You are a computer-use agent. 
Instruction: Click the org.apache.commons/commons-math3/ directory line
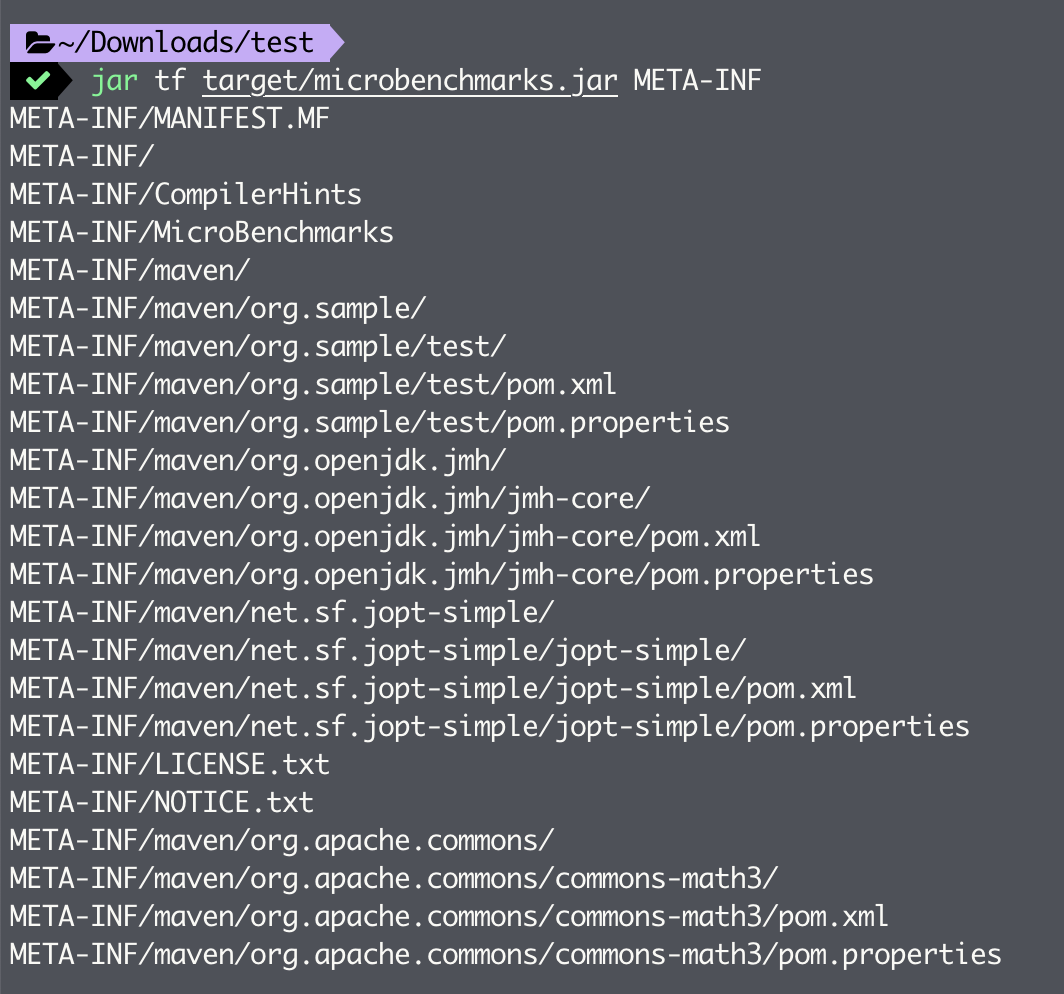point(394,879)
